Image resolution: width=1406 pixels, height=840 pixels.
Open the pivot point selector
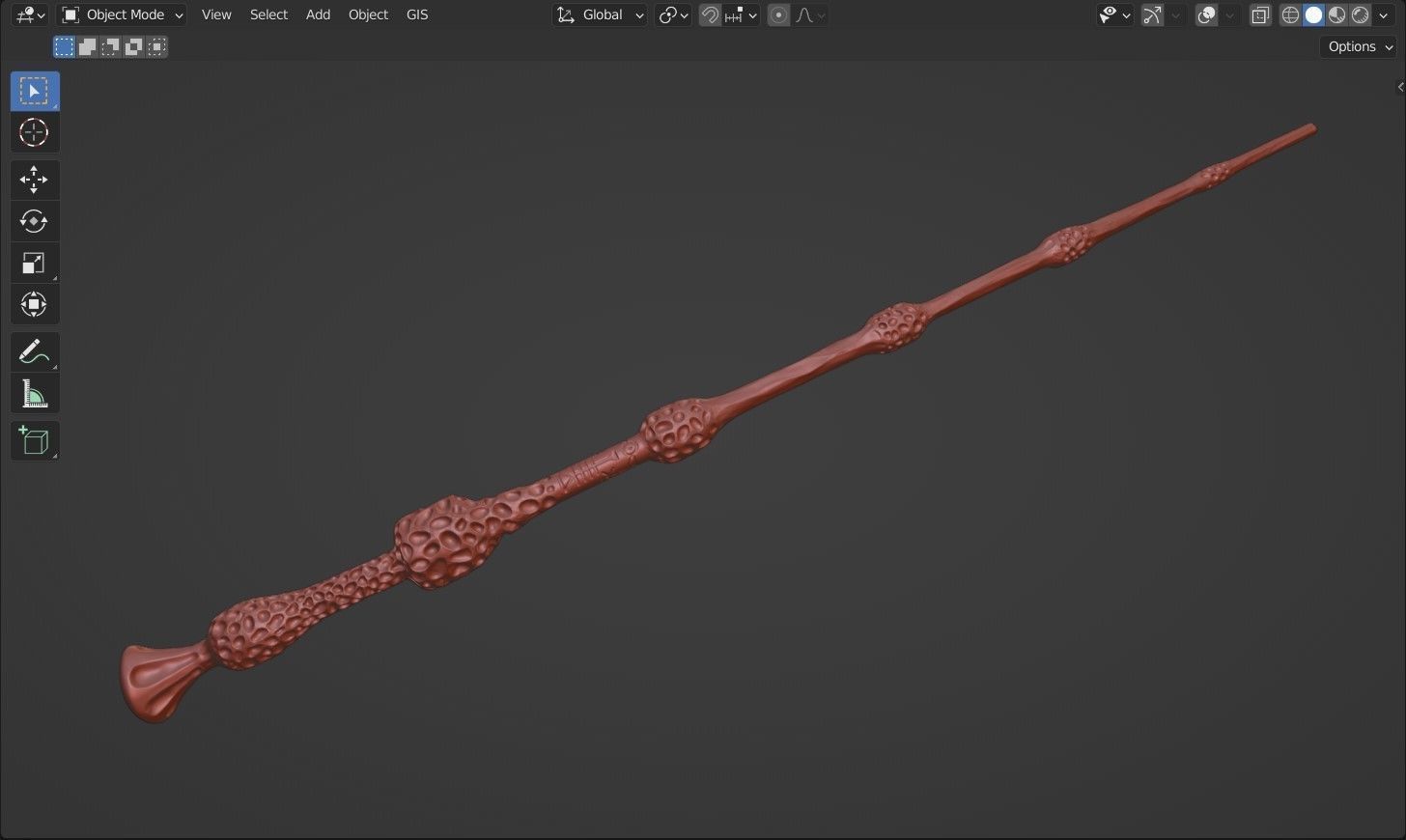tap(671, 14)
